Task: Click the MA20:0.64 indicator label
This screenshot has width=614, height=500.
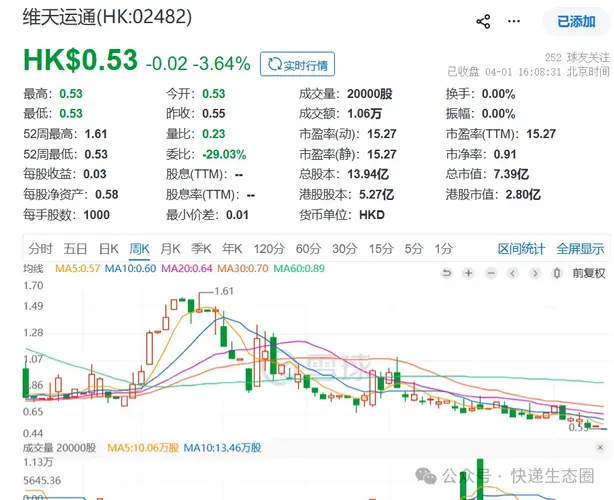Action: click(187, 269)
